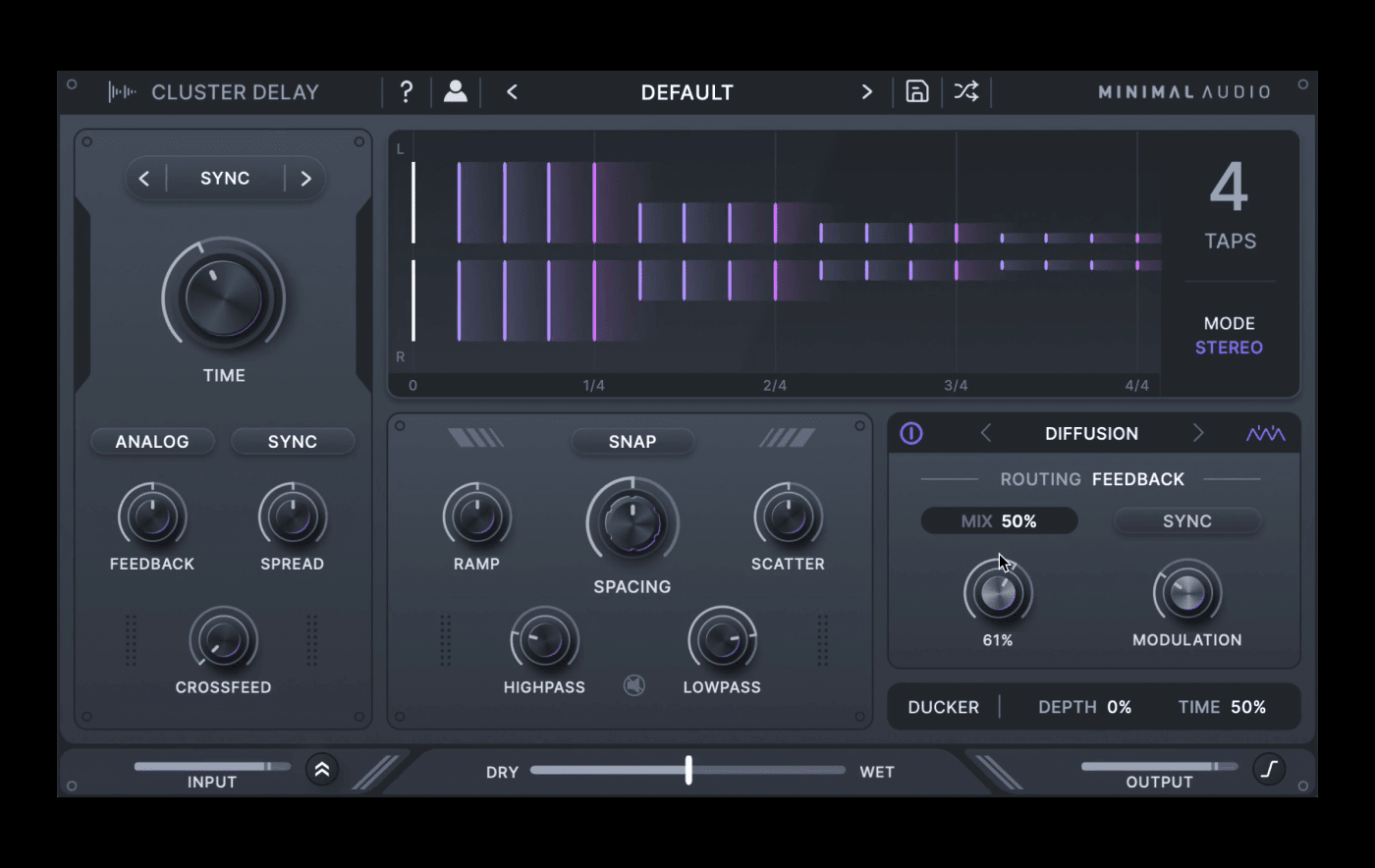Click the SPREAD knob
This screenshot has height=868, width=1375.
tap(293, 516)
